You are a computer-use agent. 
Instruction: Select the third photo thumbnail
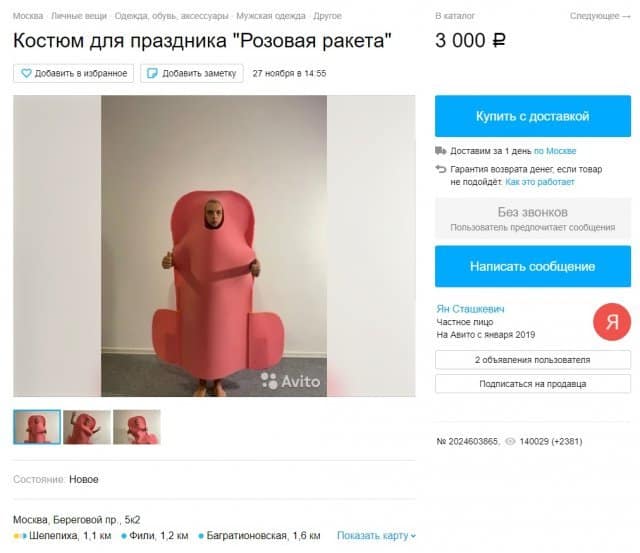pyautogui.click(x=137, y=427)
